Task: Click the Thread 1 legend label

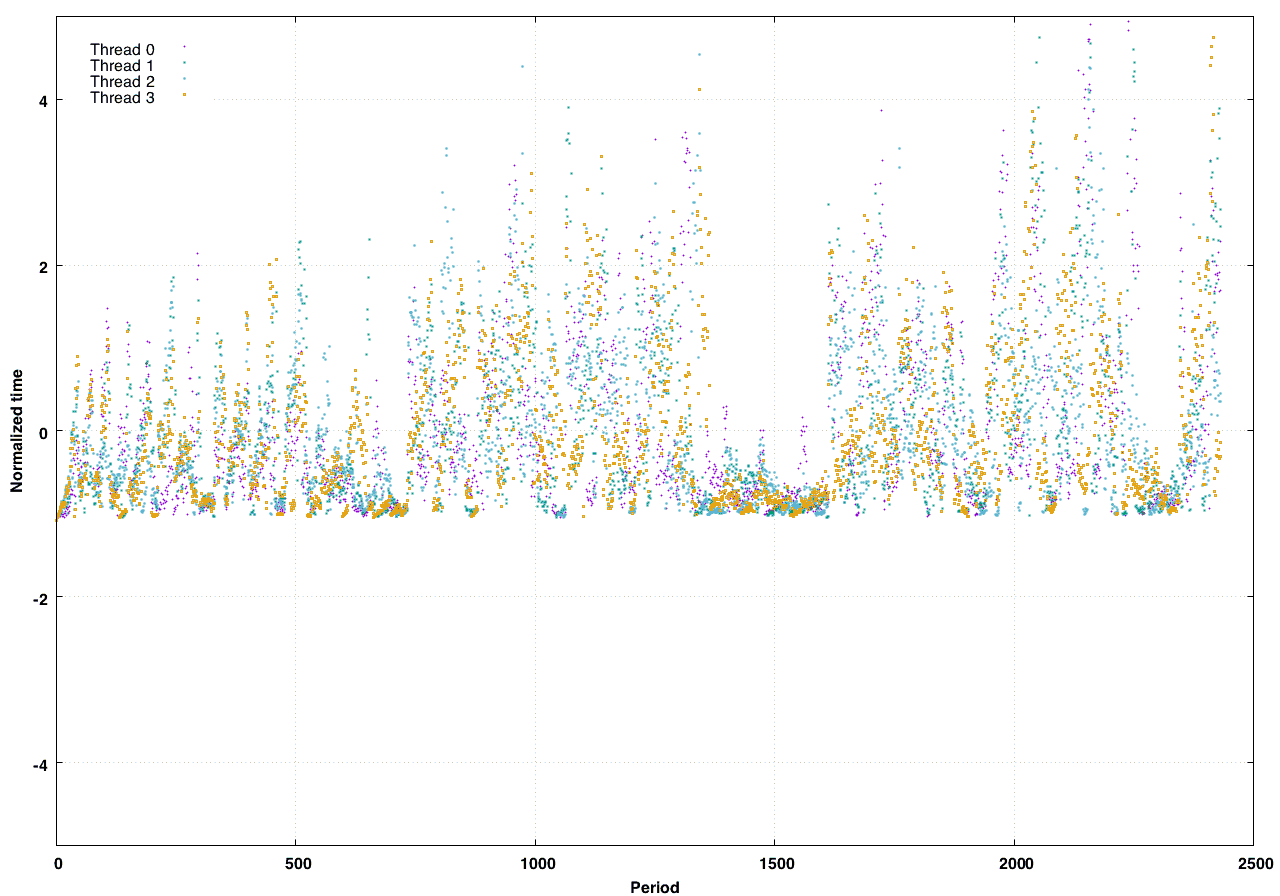Action: tap(122, 65)
